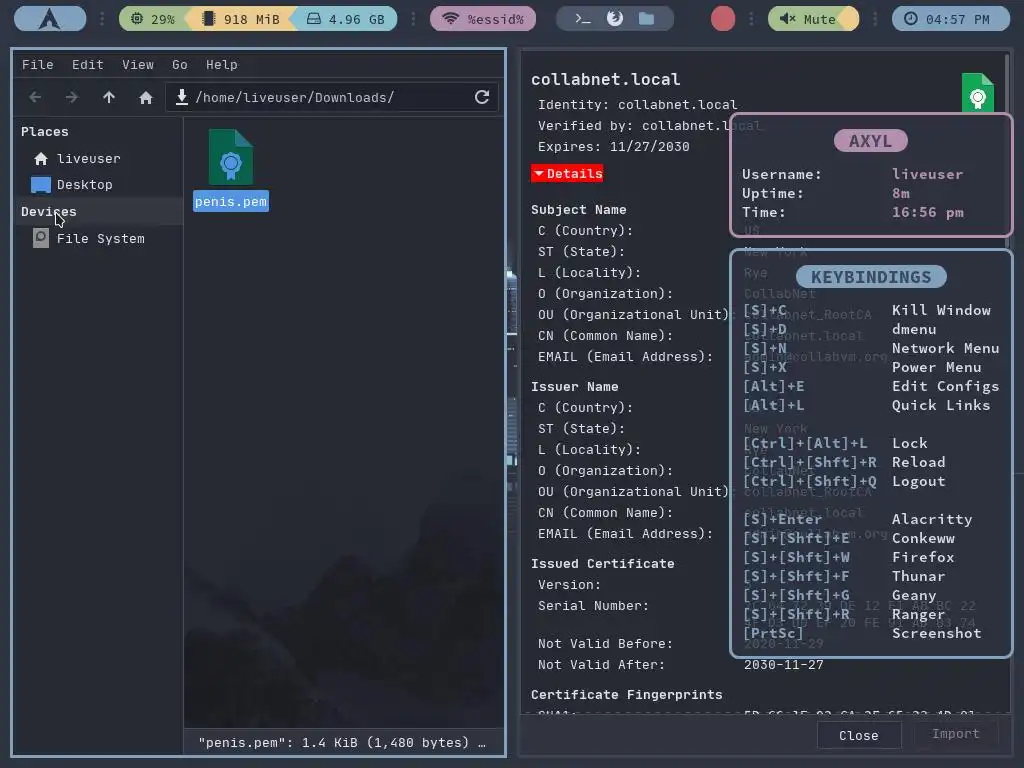Click the Arch Linux logo launcher
The width and height of the screenshot is (1024, 768).
pyautogui.click(x=50, y=18)
